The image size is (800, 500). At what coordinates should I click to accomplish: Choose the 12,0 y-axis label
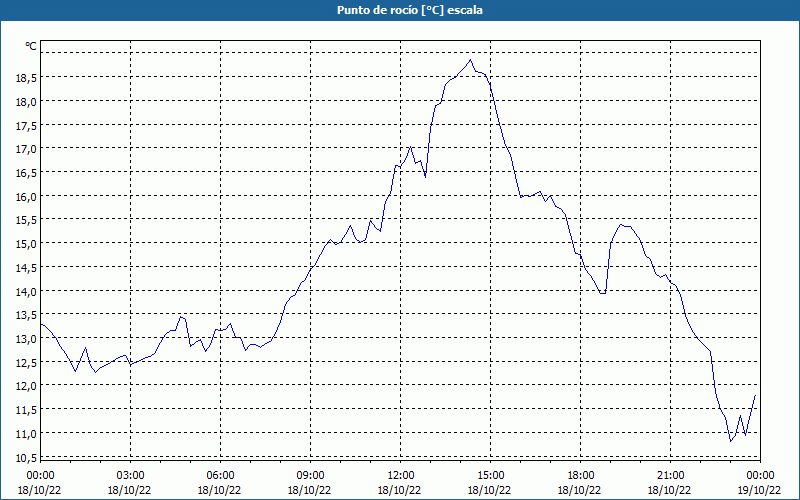click(26, 386)
